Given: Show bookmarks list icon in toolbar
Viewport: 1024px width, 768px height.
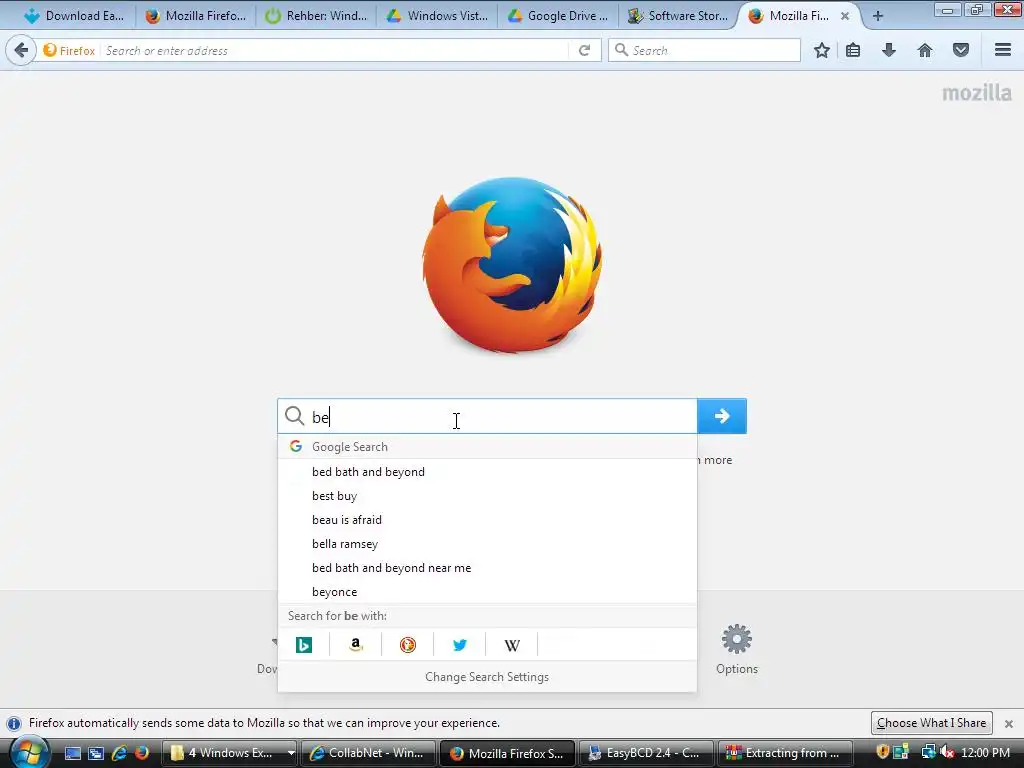Looking at the screenshot, I should point(853,50).
